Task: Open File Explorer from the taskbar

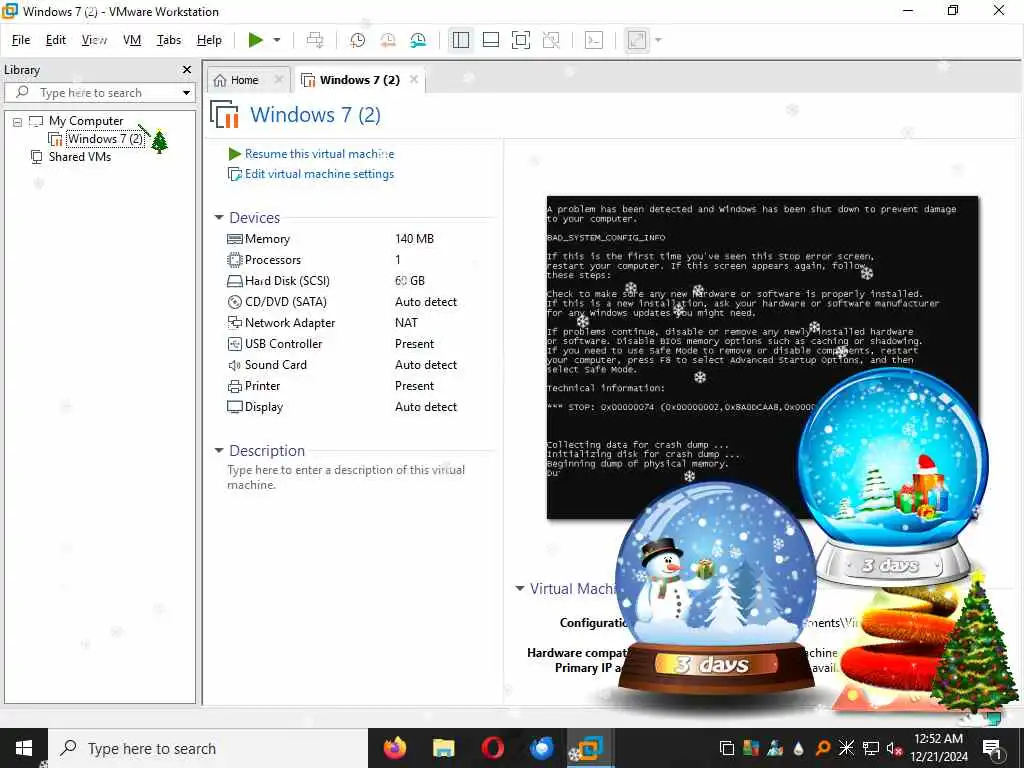Action: [x=443, y=748]
